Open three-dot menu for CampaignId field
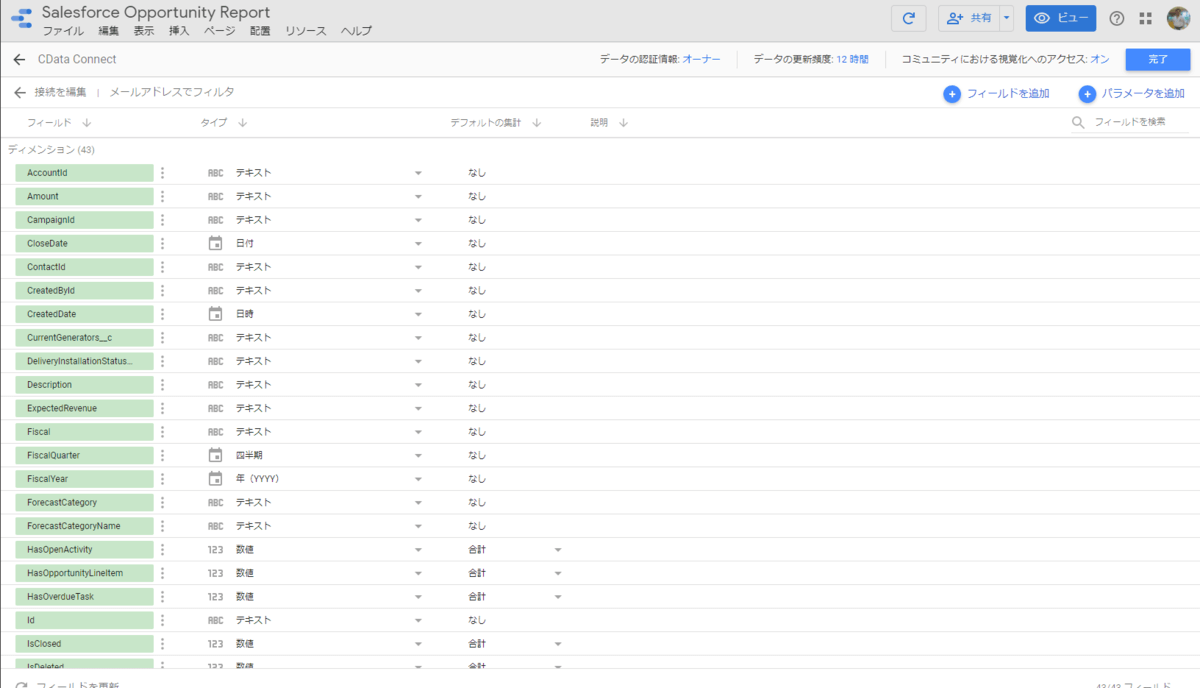This screenshot has width=1200, height=688. 162,220
